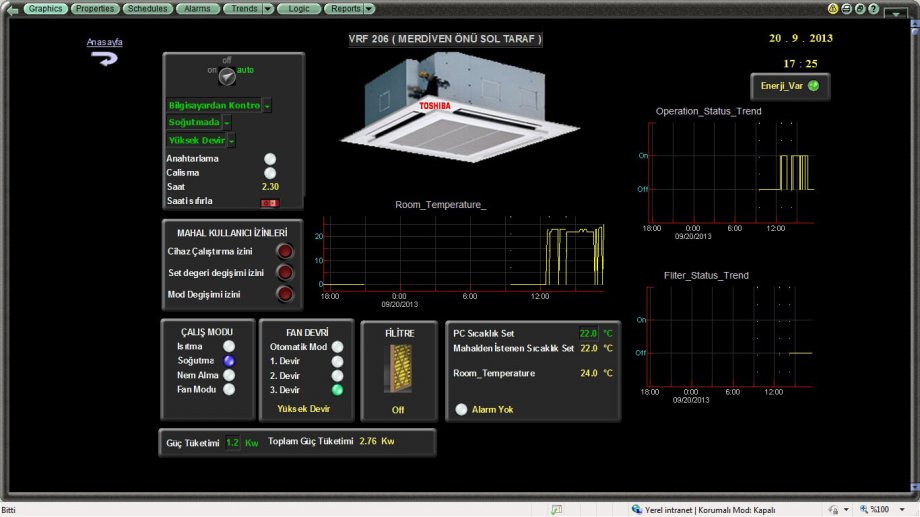Click the zoom magnifier icon in status bar
Image resolution: width=920 pixels, height=517 pixels.
[864, 509]
